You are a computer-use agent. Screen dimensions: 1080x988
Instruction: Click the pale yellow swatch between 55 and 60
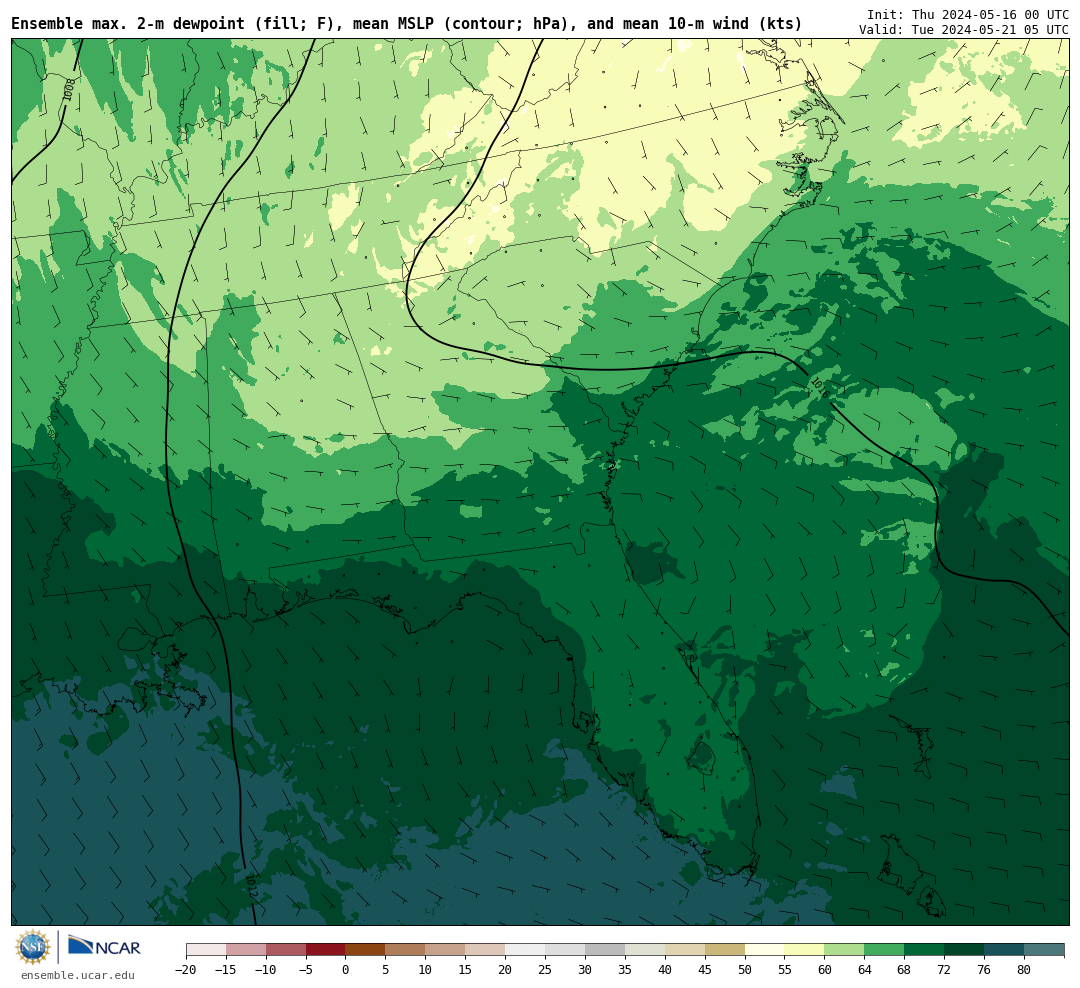(x=804, y=950)
